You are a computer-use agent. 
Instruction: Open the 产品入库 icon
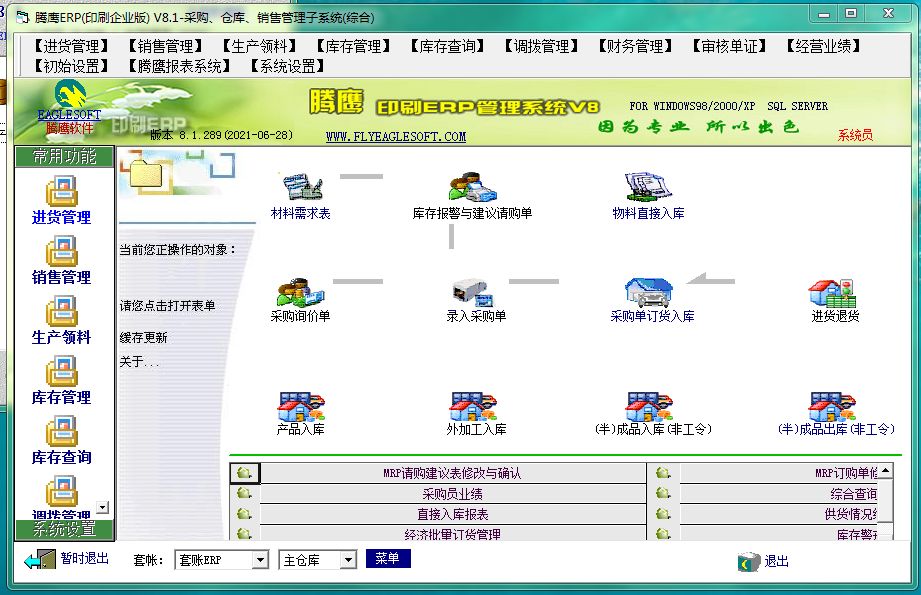pyautogui.click(x=300, y=414)
